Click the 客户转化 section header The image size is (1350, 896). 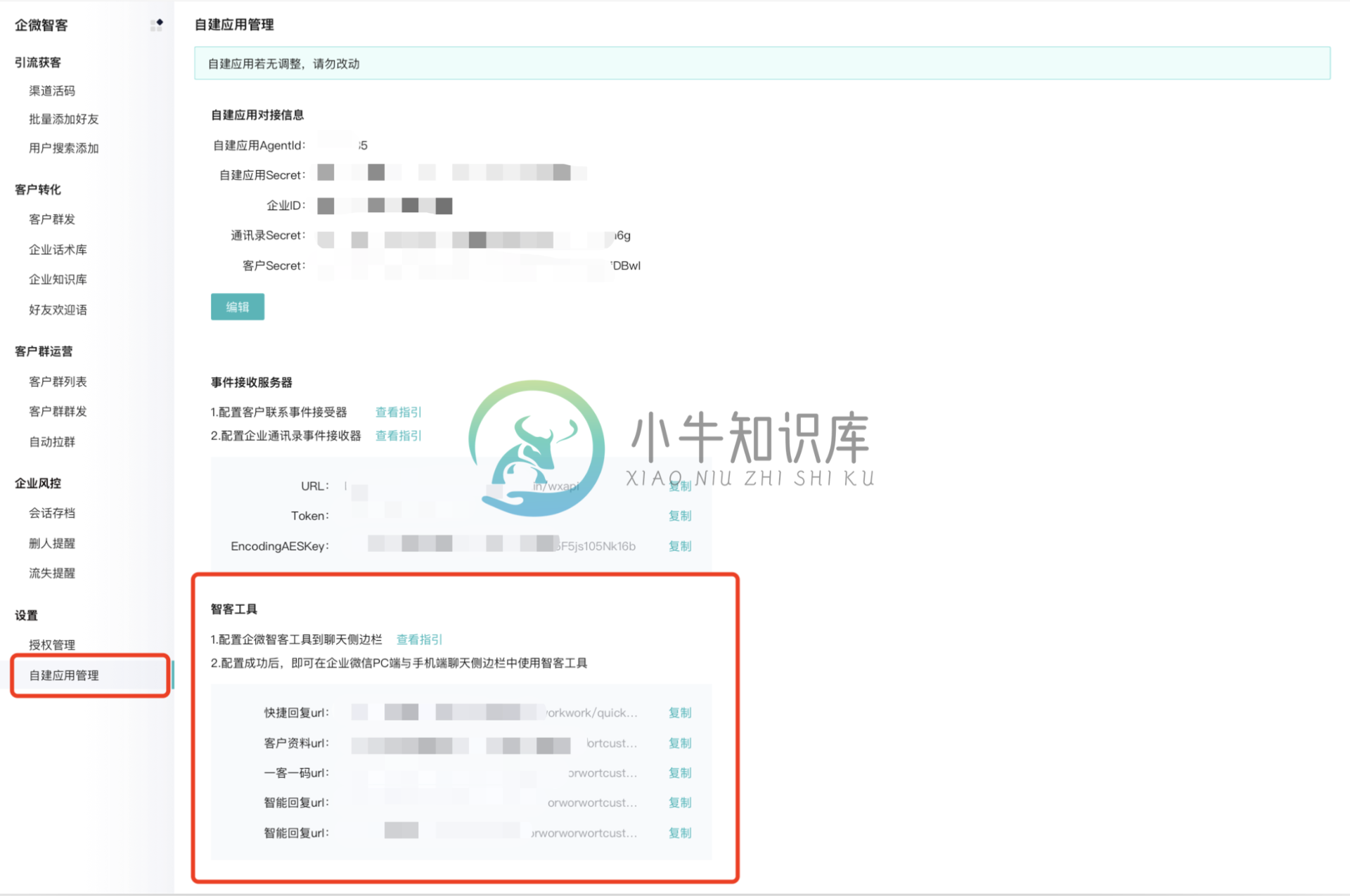(x=38, y=190)
